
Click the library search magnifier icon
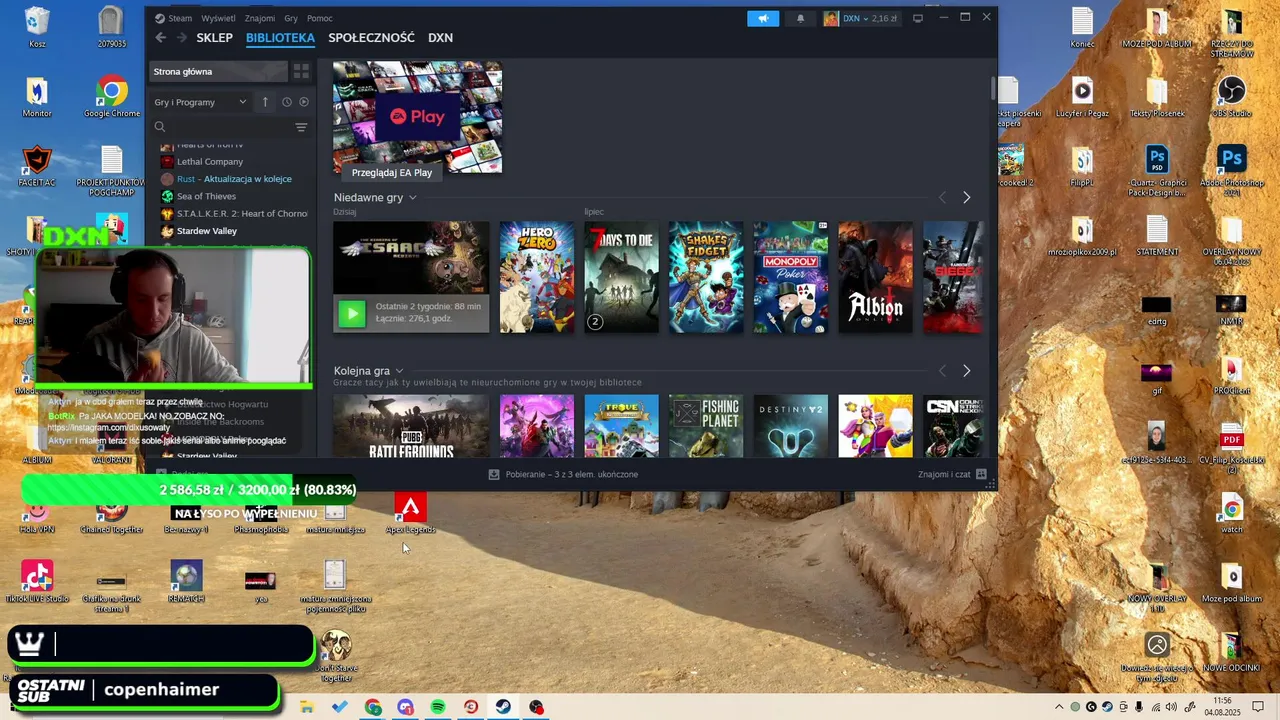click(x=160, y=127)
